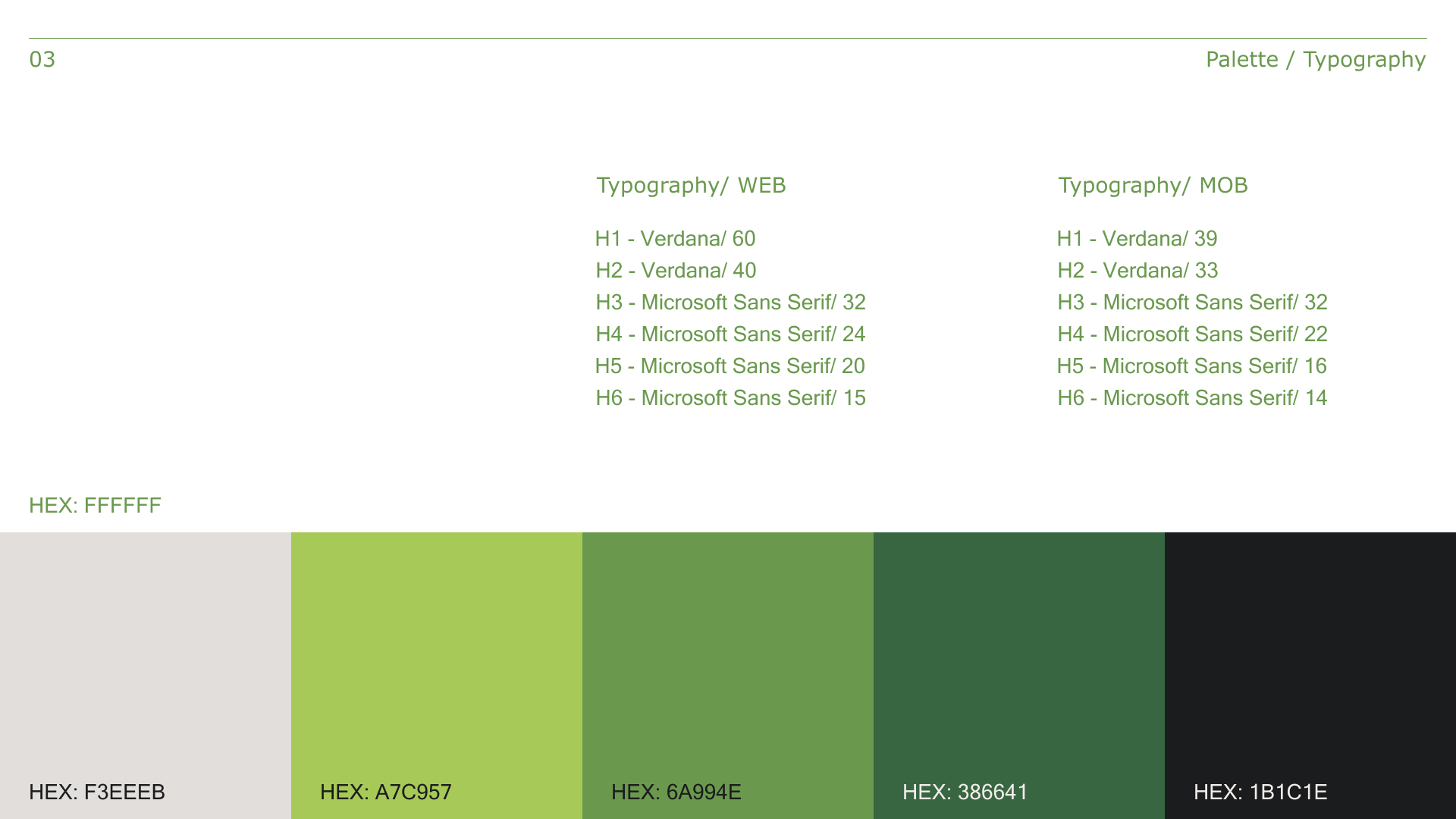The height and width of the screenshot is (819, 1456).
Task: Select 'H4 - Microsoft Sans Serif/ 22' line
Action: click(1192, 334)
